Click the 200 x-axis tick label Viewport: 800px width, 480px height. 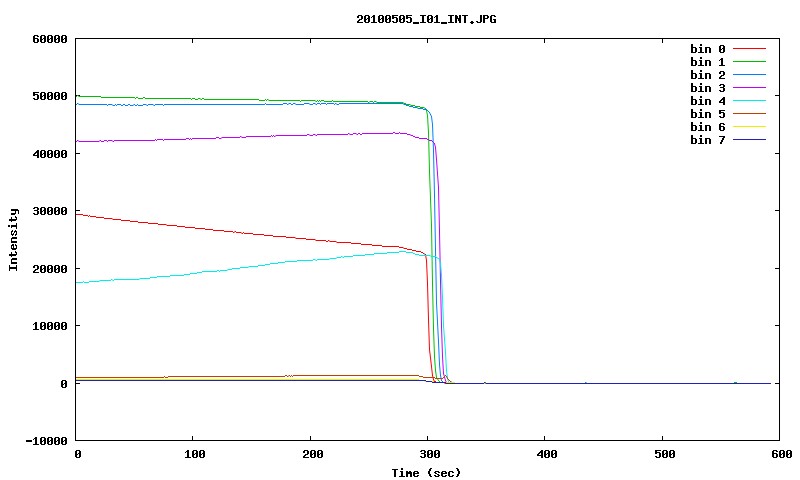pos(312,454)
